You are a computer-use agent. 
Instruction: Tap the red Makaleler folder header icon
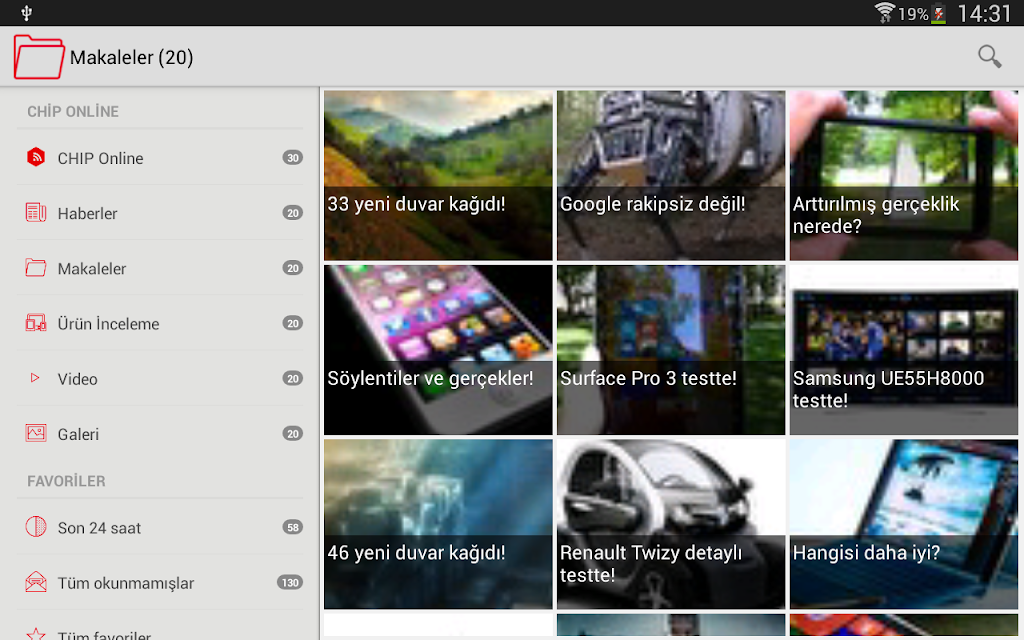[x=39, y=57]
